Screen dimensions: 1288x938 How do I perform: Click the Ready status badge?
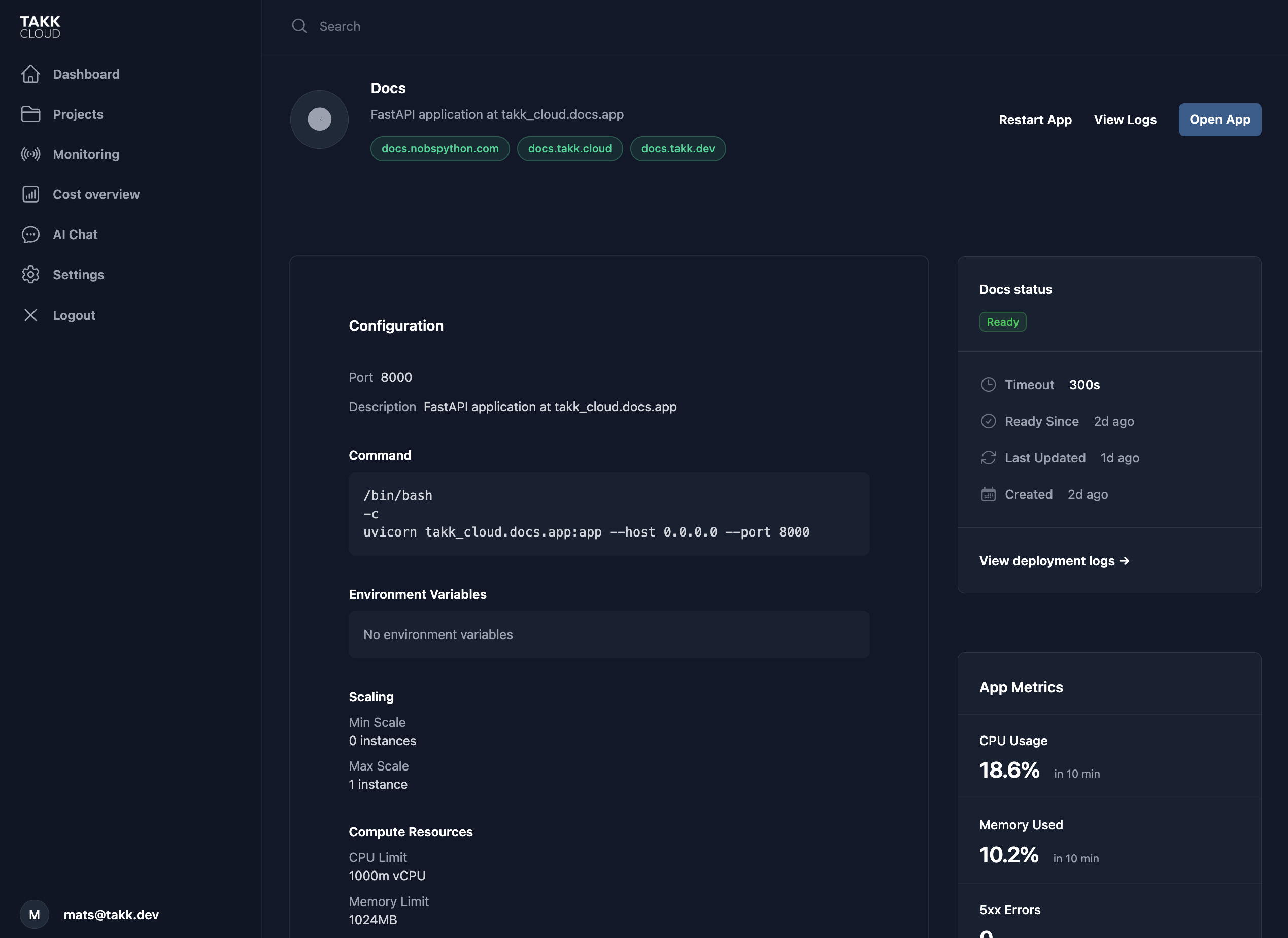[1002, 322]
